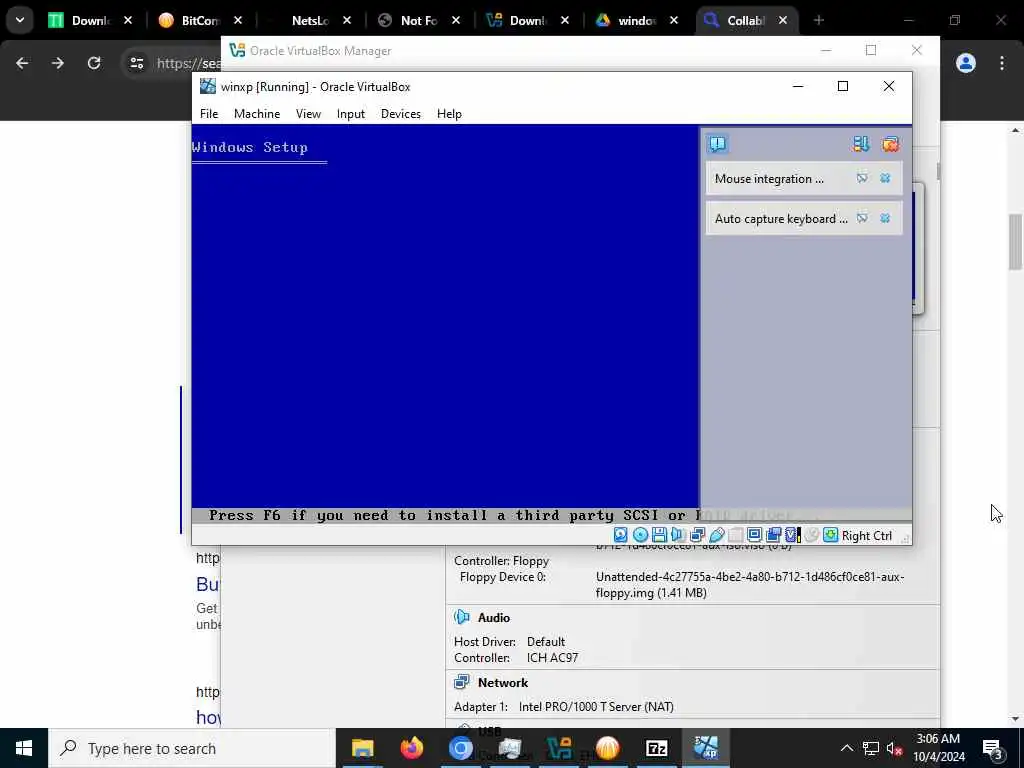Open the browser profile avatar
The height and width of the screenshot is (768, 1024).
coord(966,63)
